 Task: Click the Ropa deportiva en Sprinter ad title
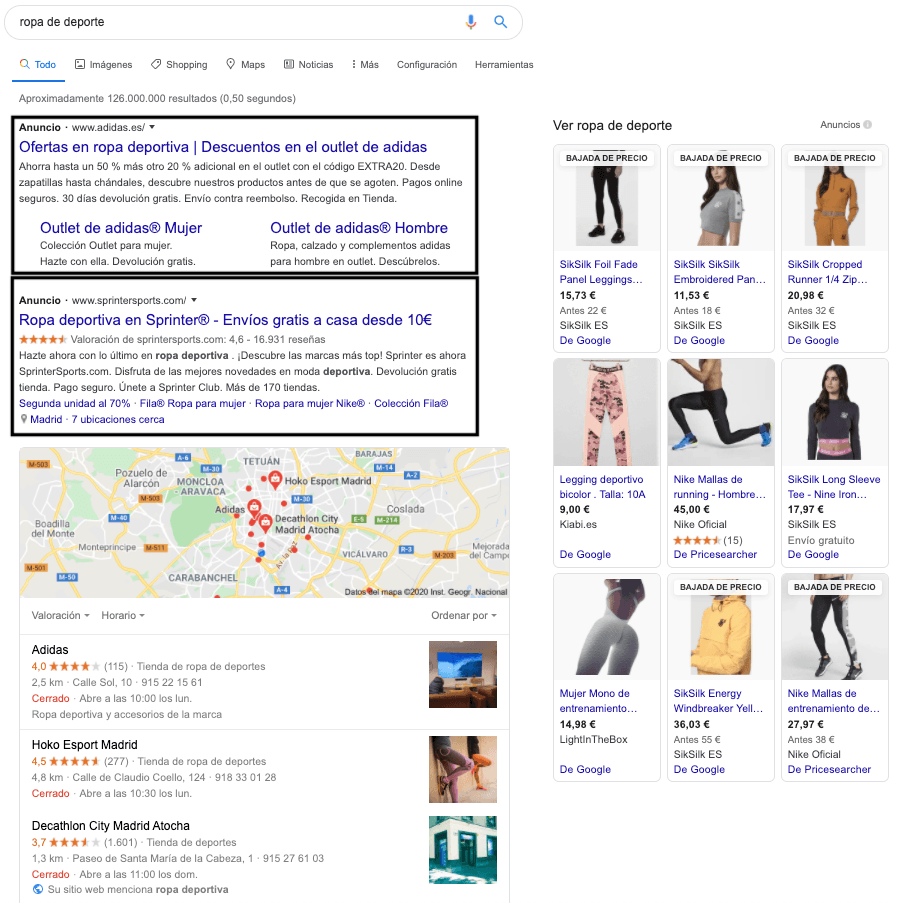[225, 320]
